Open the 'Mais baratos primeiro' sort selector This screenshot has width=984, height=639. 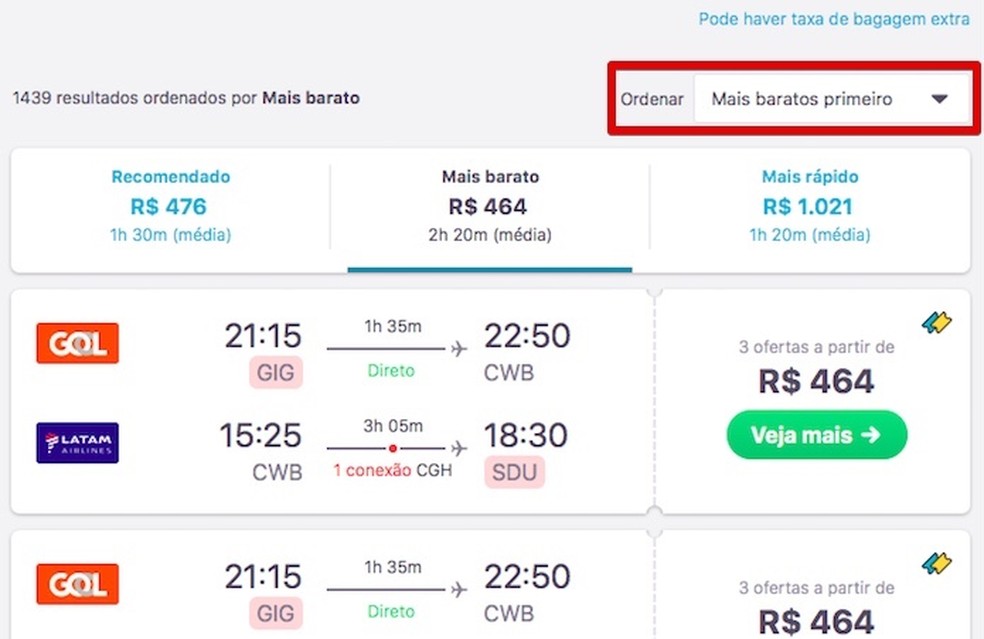pyautogui.click(x=833, y=99)
